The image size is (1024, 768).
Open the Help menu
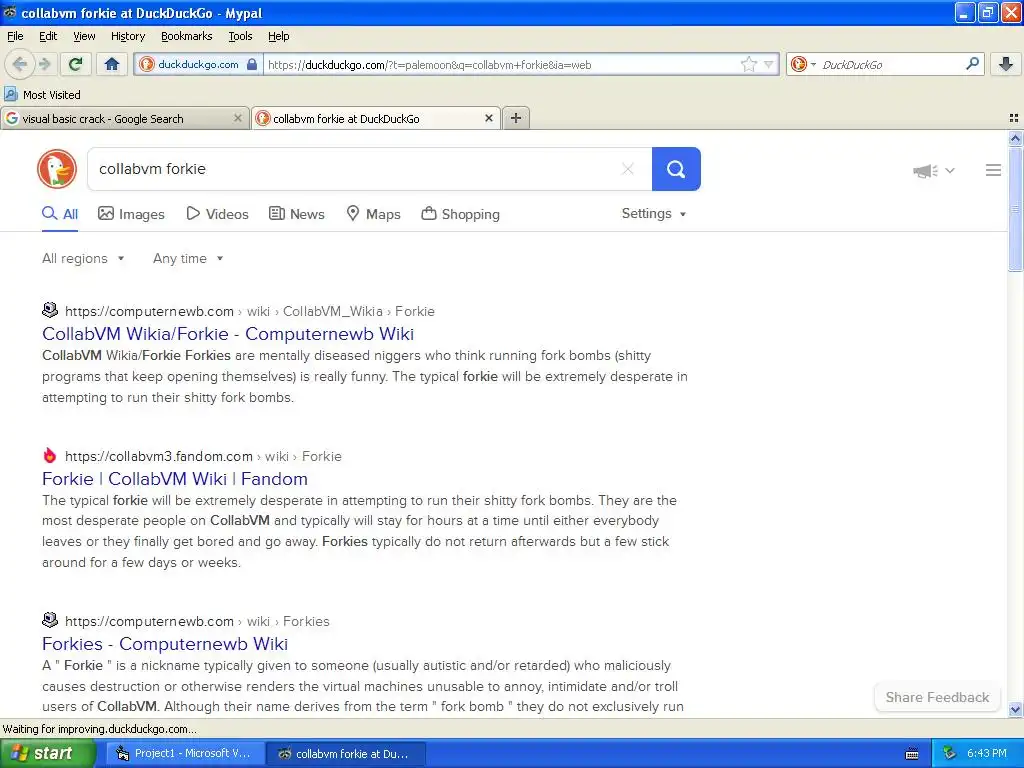[x=278, y=36]
